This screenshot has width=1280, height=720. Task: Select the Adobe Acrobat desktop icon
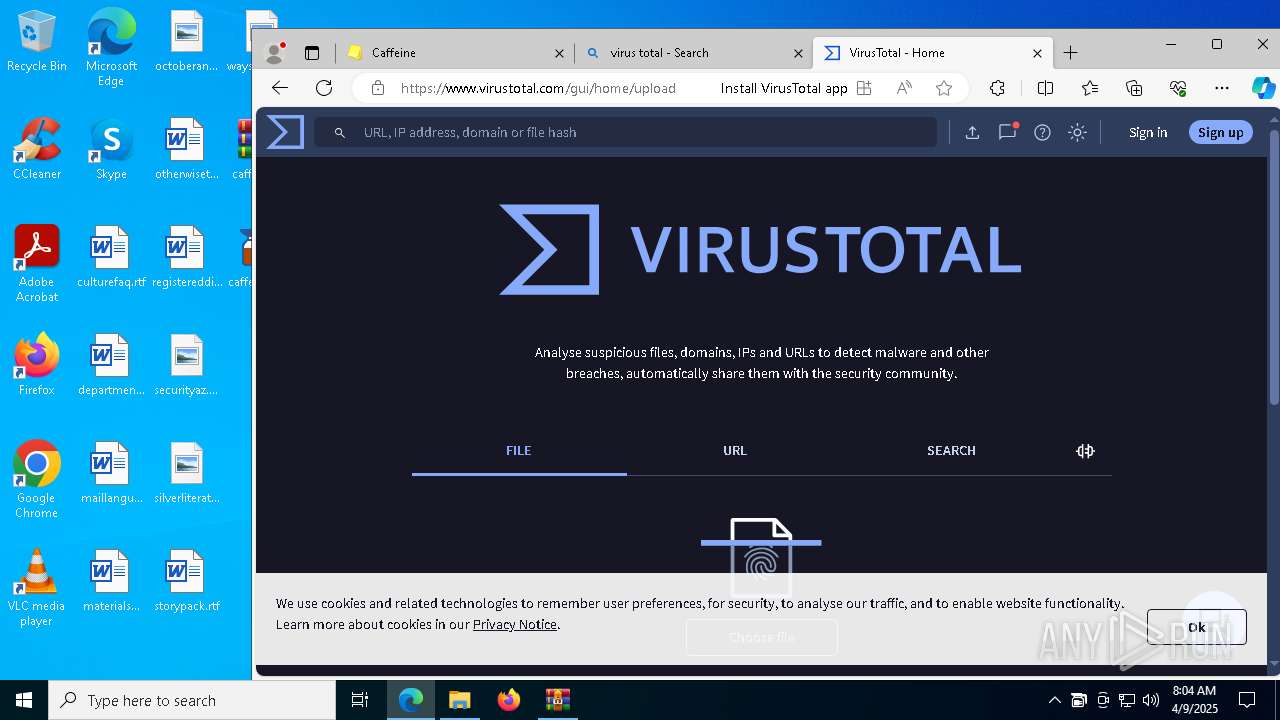pyautogui.click(x=37, y=264)
